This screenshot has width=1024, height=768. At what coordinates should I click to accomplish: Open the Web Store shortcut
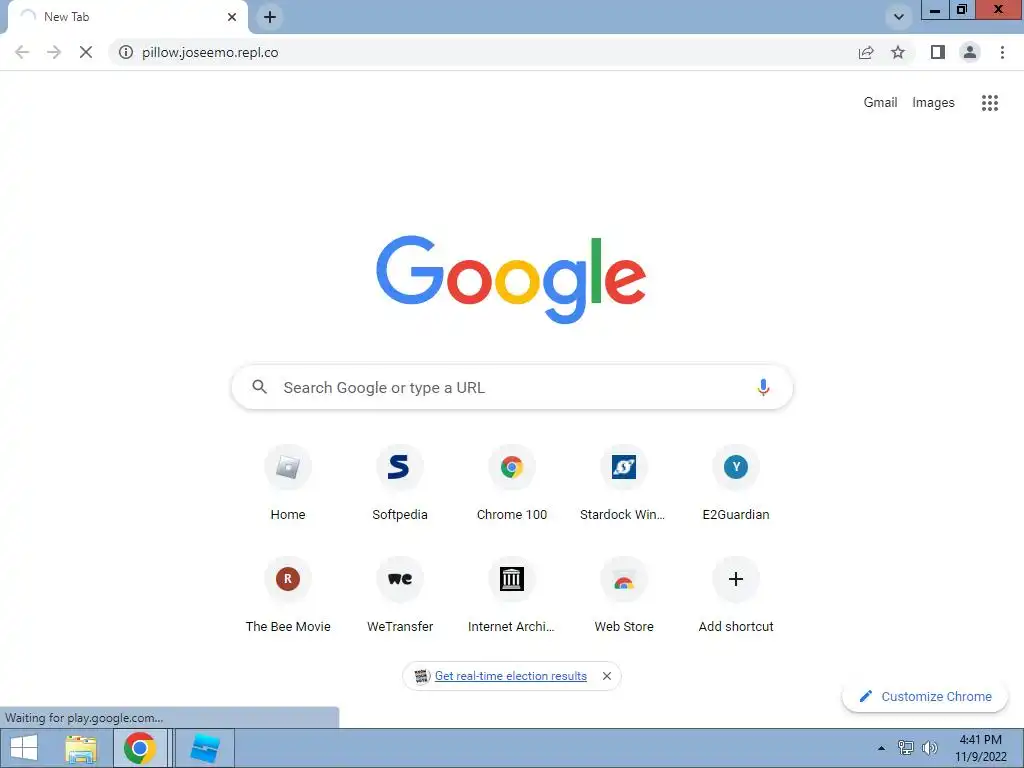coord(624,596)
